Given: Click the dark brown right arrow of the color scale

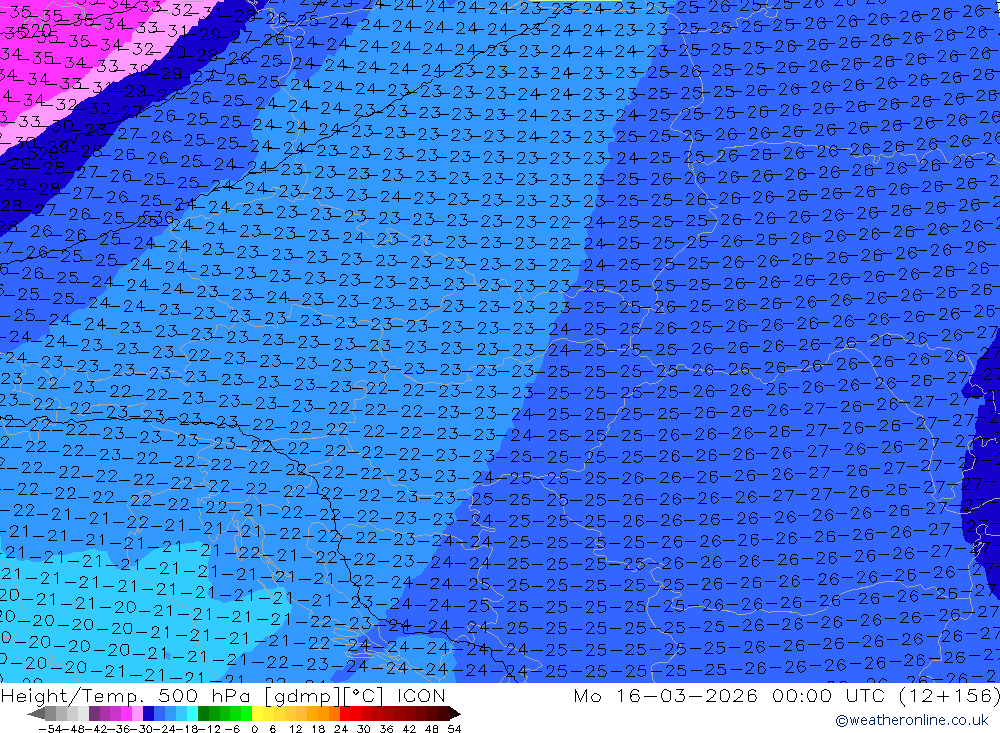Looking at the screenshot, I should click(455, 714).
